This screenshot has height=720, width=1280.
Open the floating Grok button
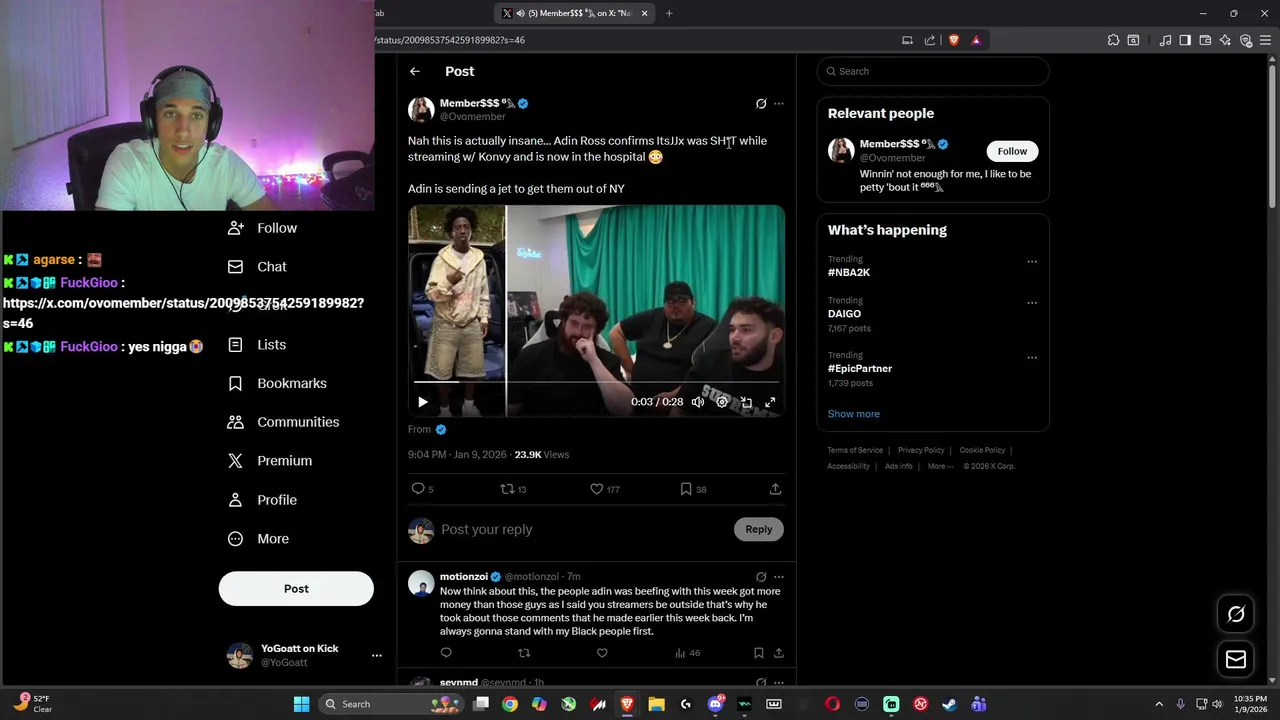pos(1236,614)
